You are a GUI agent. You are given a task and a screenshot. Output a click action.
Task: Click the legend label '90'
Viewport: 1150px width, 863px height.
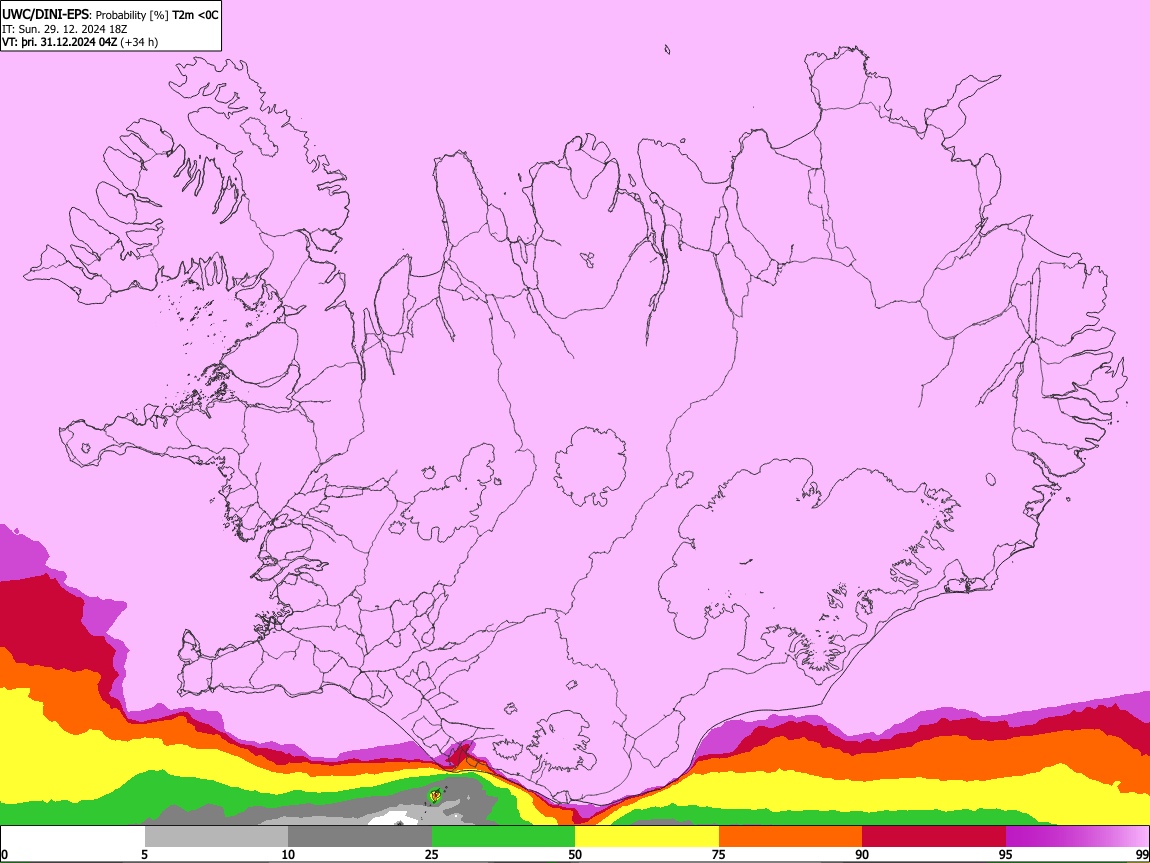(x=862, y=855)
